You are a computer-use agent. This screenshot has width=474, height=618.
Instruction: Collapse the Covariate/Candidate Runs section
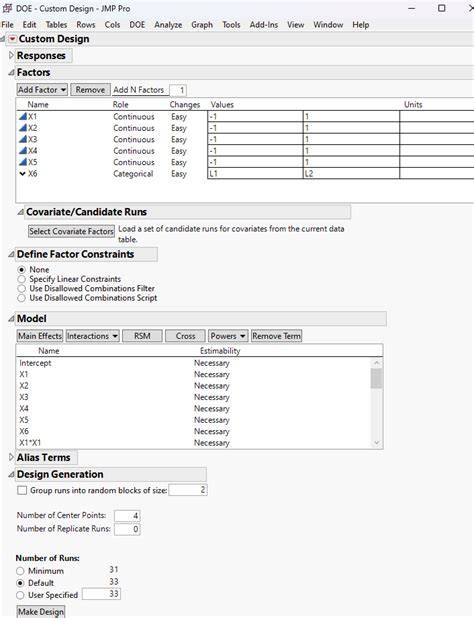point(20,212)
